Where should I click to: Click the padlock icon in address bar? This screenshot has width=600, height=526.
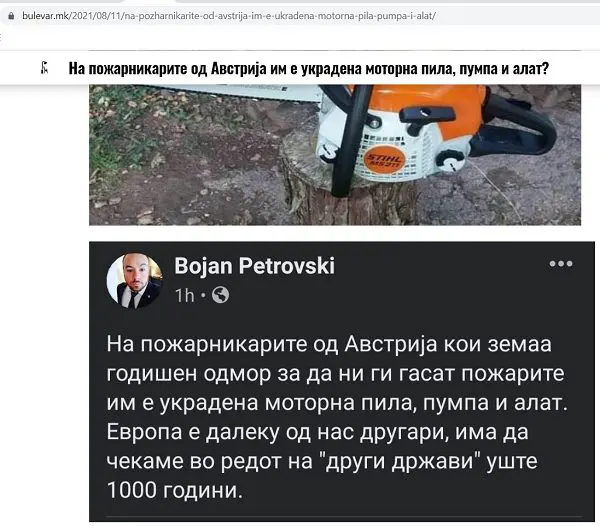click(11, 16)
